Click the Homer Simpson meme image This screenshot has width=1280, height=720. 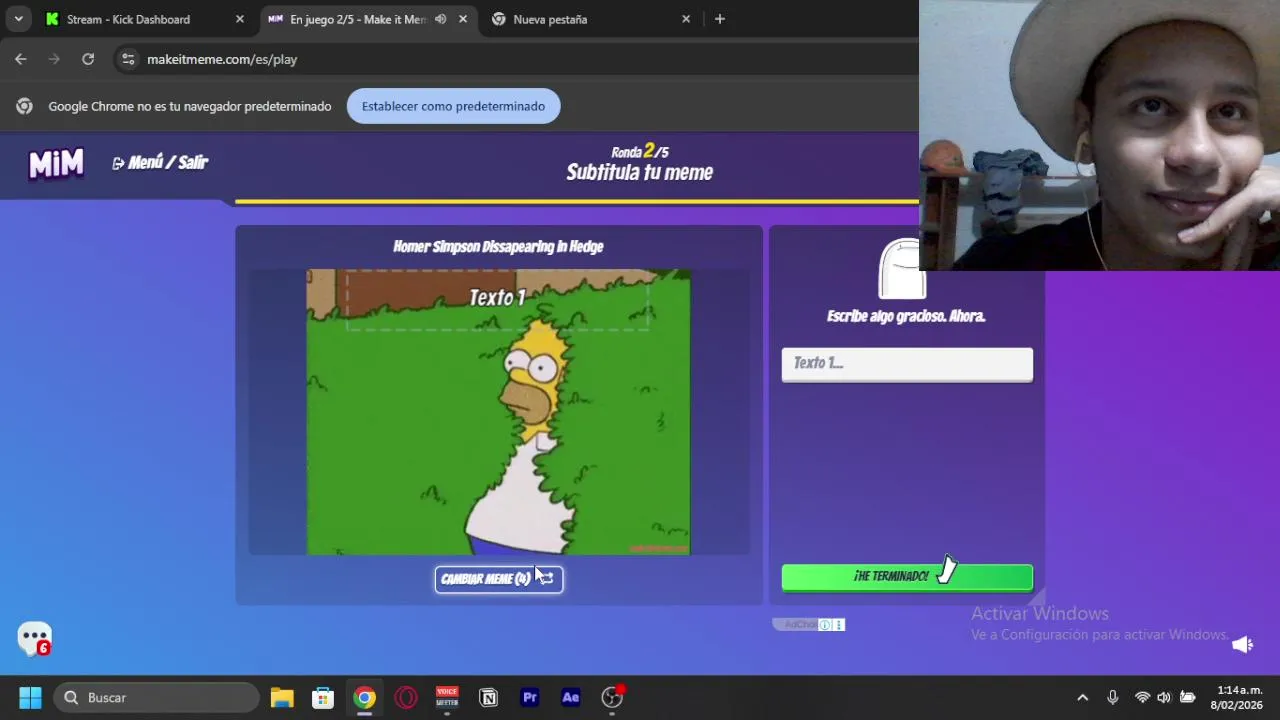[x=498, y=412]
